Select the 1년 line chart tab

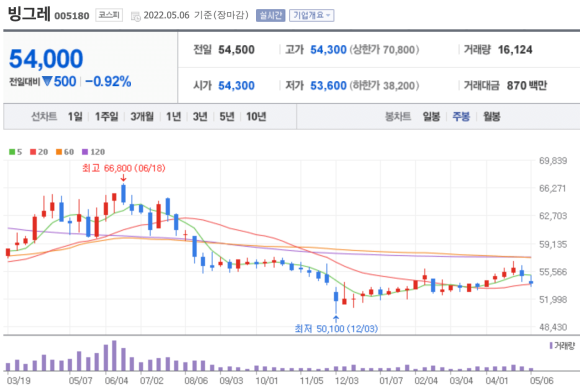click(173, 116)
